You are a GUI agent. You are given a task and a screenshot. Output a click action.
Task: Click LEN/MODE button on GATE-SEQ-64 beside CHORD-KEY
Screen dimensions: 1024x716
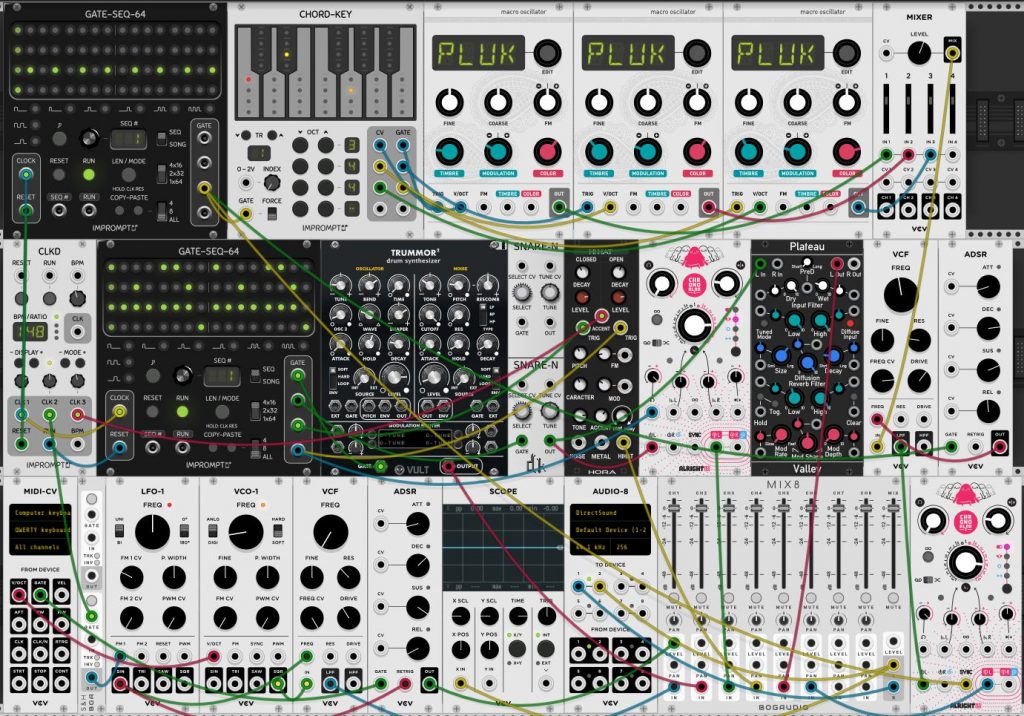coord(129,174)
